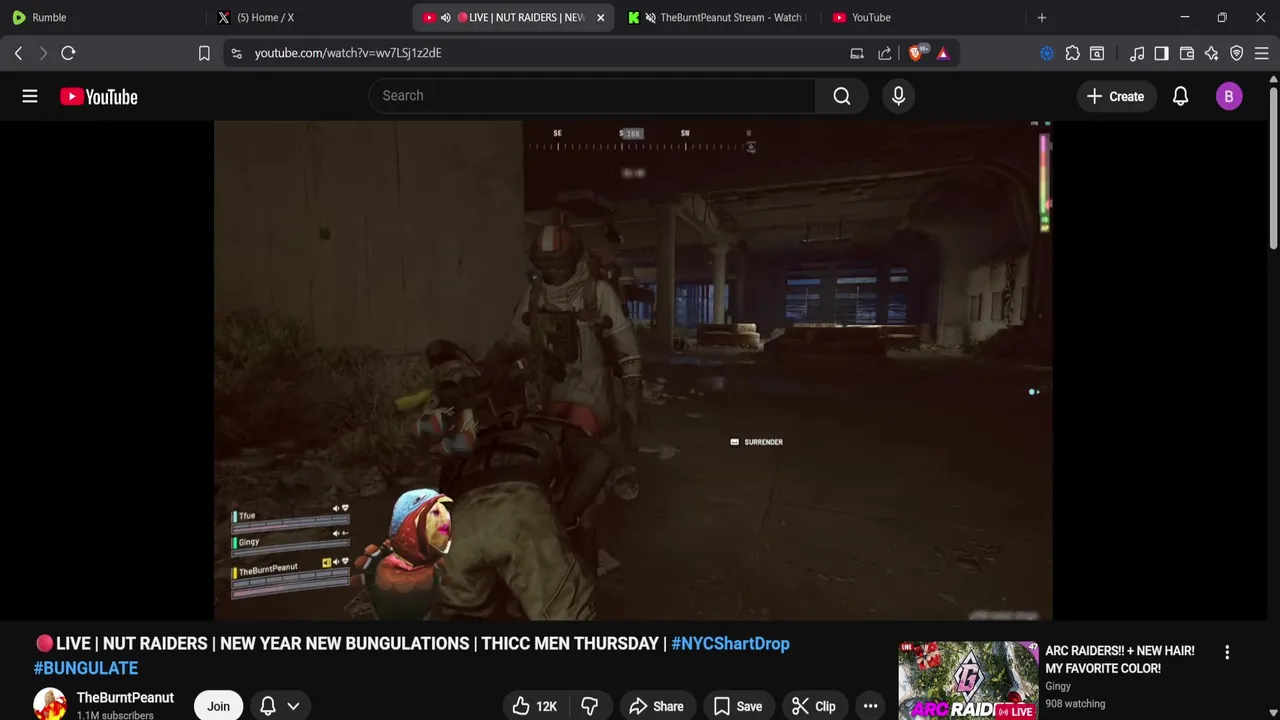Click the Share button

point(656,706)
